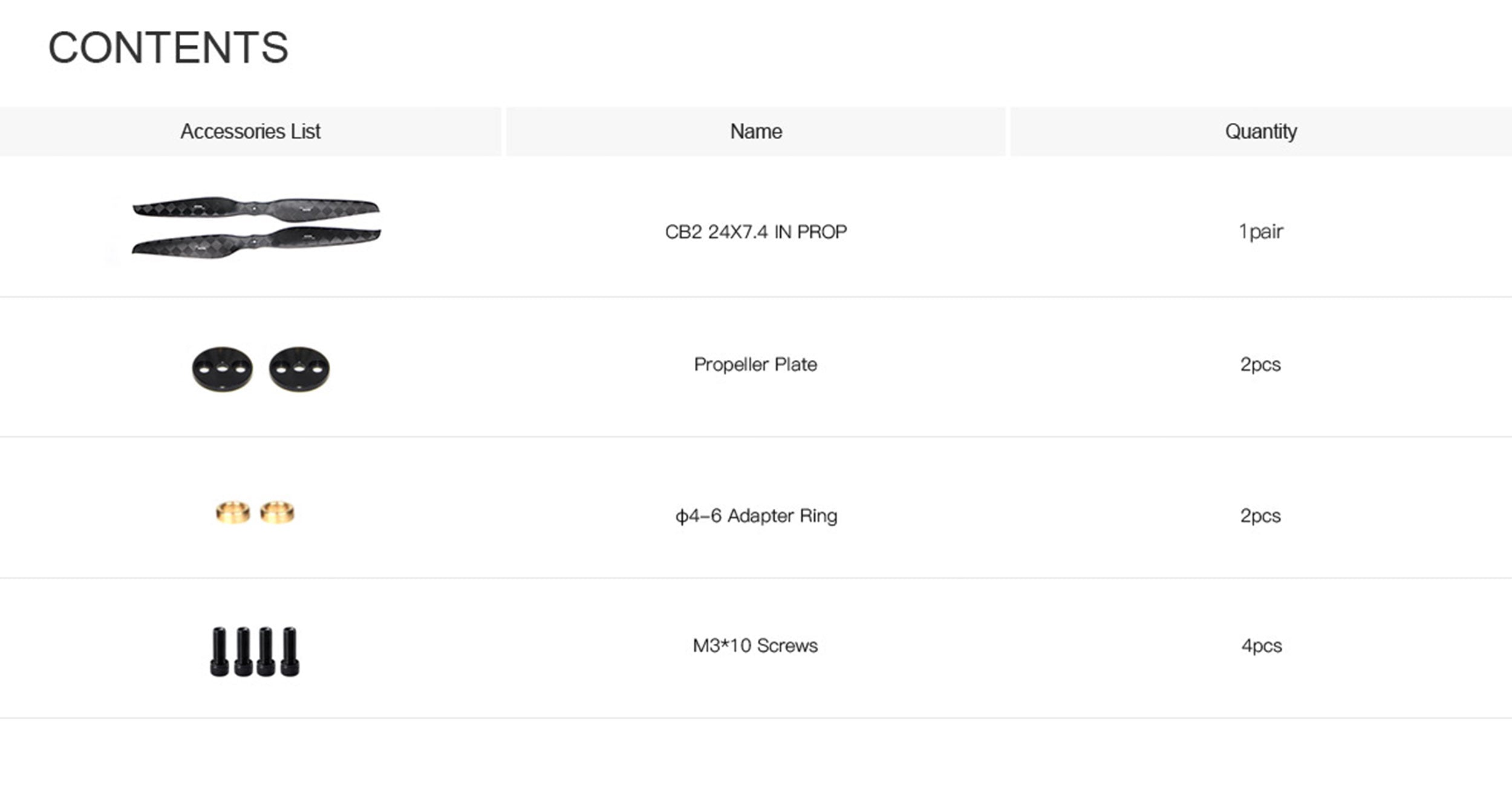Click the Quantity column header

1261,131
